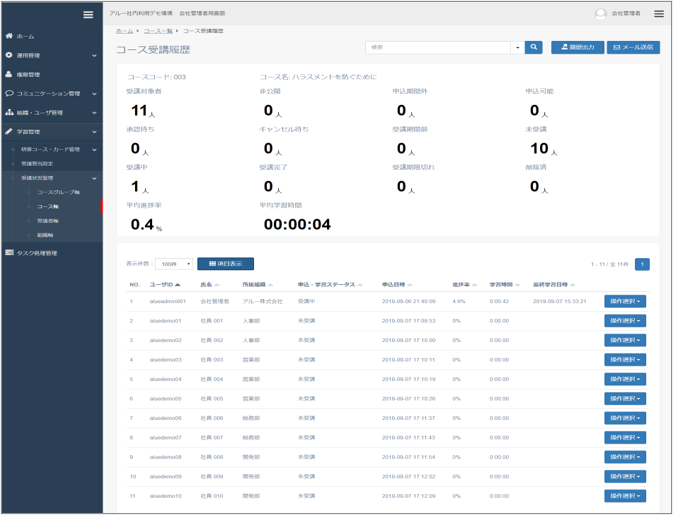This screenshot has width=673, height=515.
Task: Open タスク処理管理 in the sidebar
Action: point(38,253)
